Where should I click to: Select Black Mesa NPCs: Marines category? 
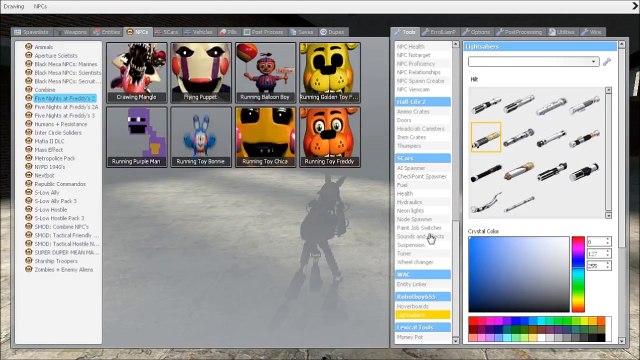click(66, 64)
